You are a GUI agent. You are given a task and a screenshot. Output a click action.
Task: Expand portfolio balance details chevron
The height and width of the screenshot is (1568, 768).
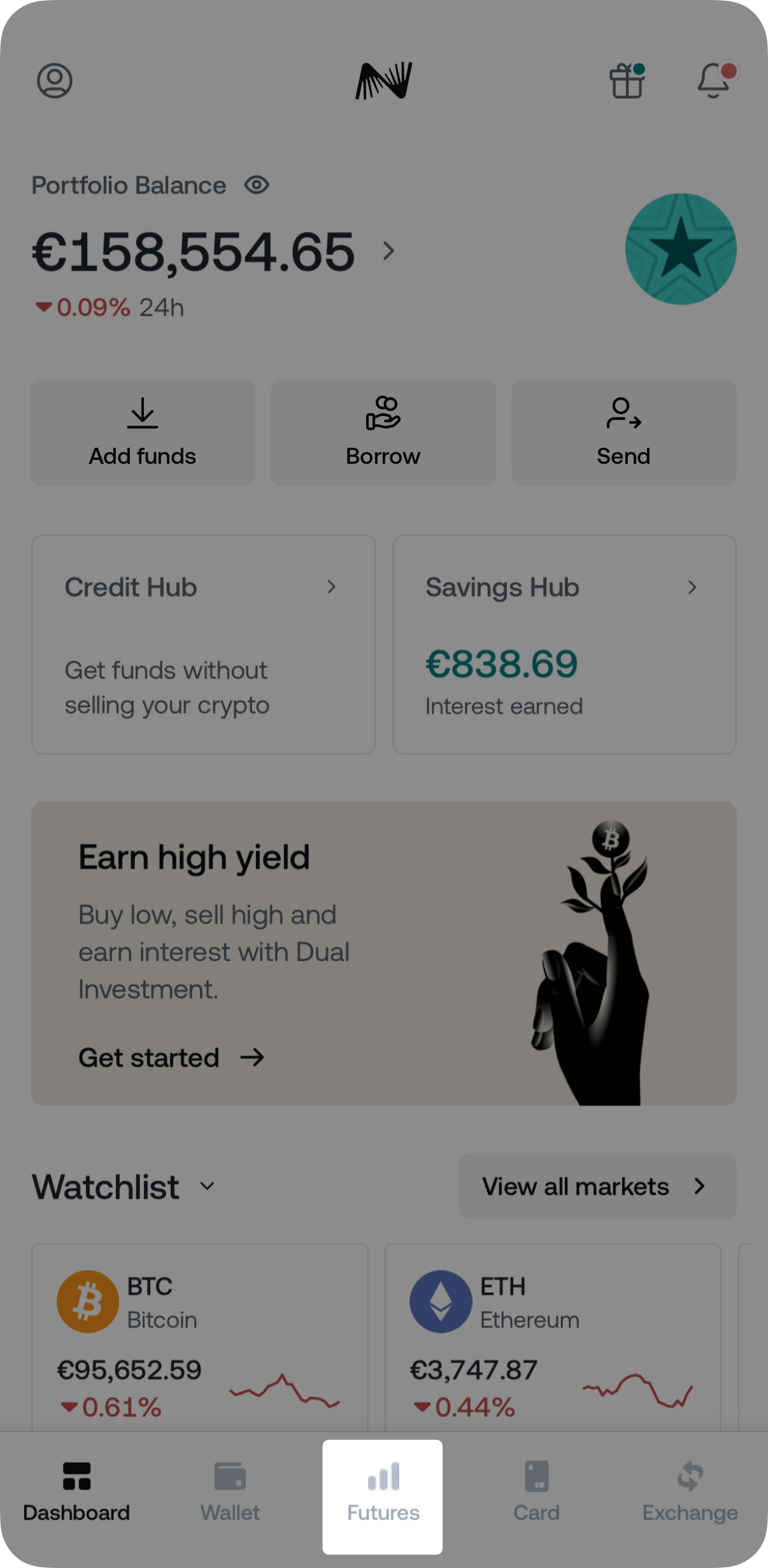[388, 251]
